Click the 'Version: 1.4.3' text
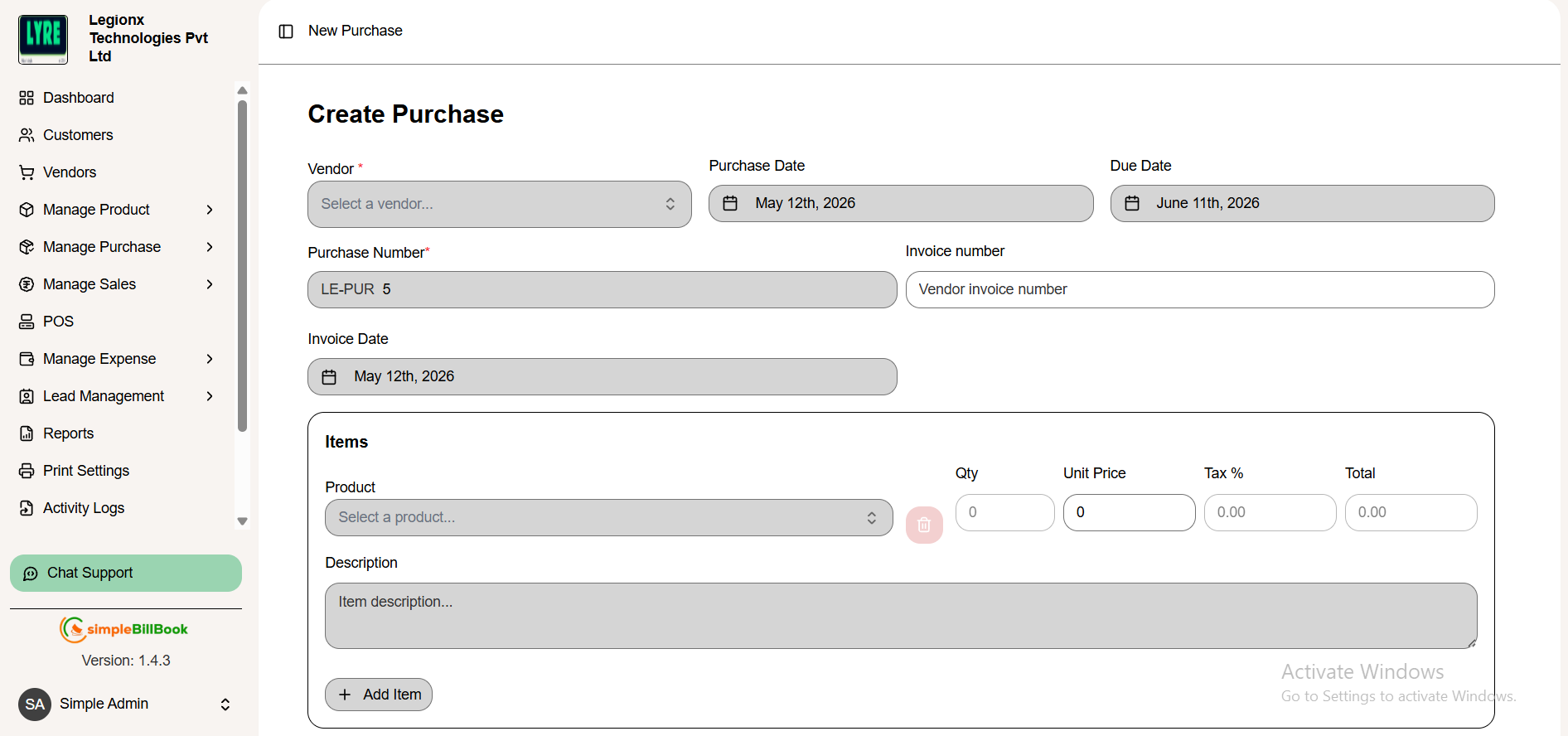This screenshot has height=736, width=1568. click(126, 661)
